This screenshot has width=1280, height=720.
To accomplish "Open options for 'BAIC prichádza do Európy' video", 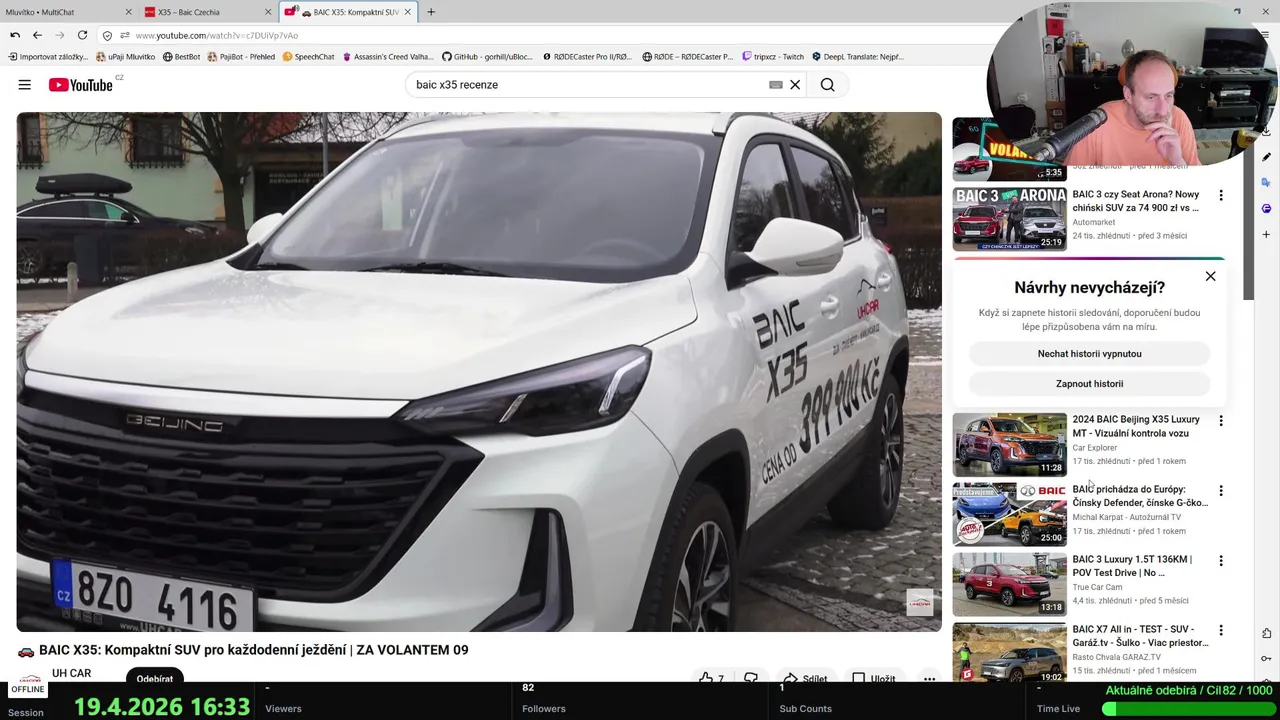I will (1220, 491).
